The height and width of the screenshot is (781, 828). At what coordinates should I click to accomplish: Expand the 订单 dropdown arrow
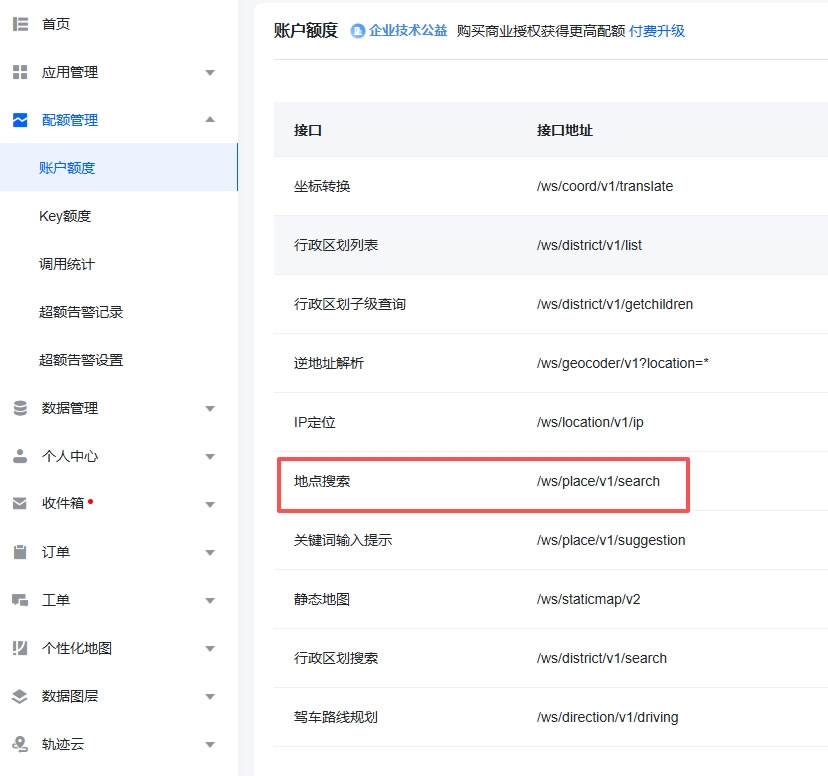(x=210, y=553)
